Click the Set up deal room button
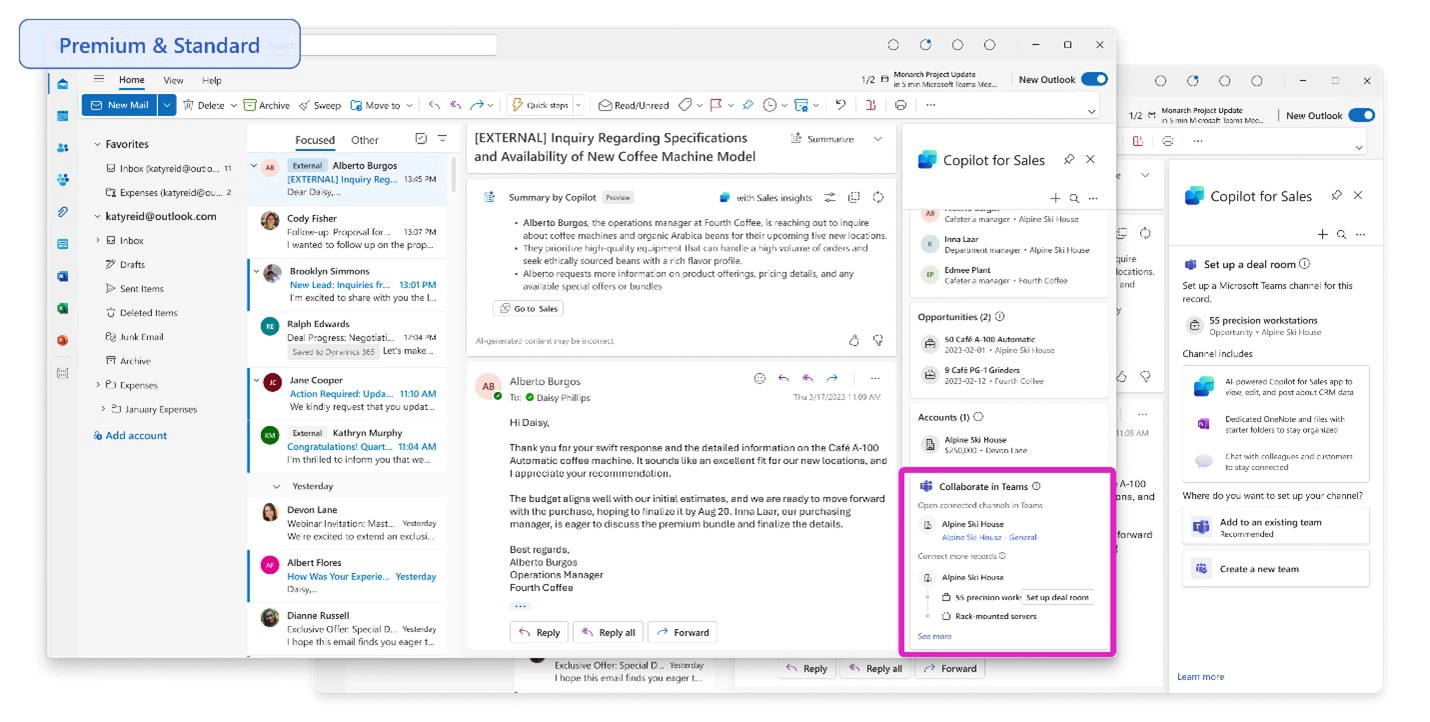Screen dimensions: 1430x722 [1057, 597]
